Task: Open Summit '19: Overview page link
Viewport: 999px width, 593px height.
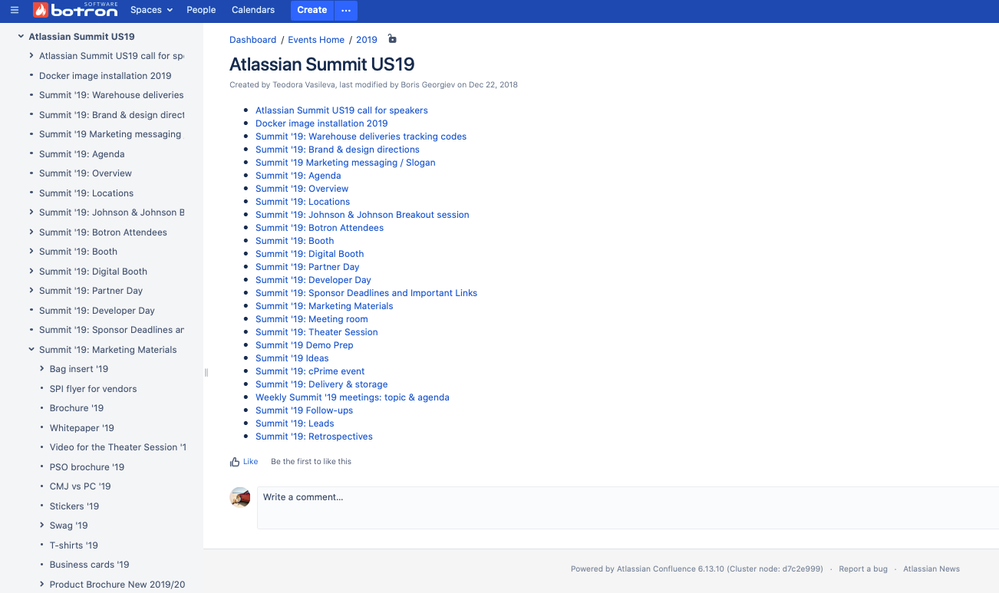Action: tap(302, 189)
